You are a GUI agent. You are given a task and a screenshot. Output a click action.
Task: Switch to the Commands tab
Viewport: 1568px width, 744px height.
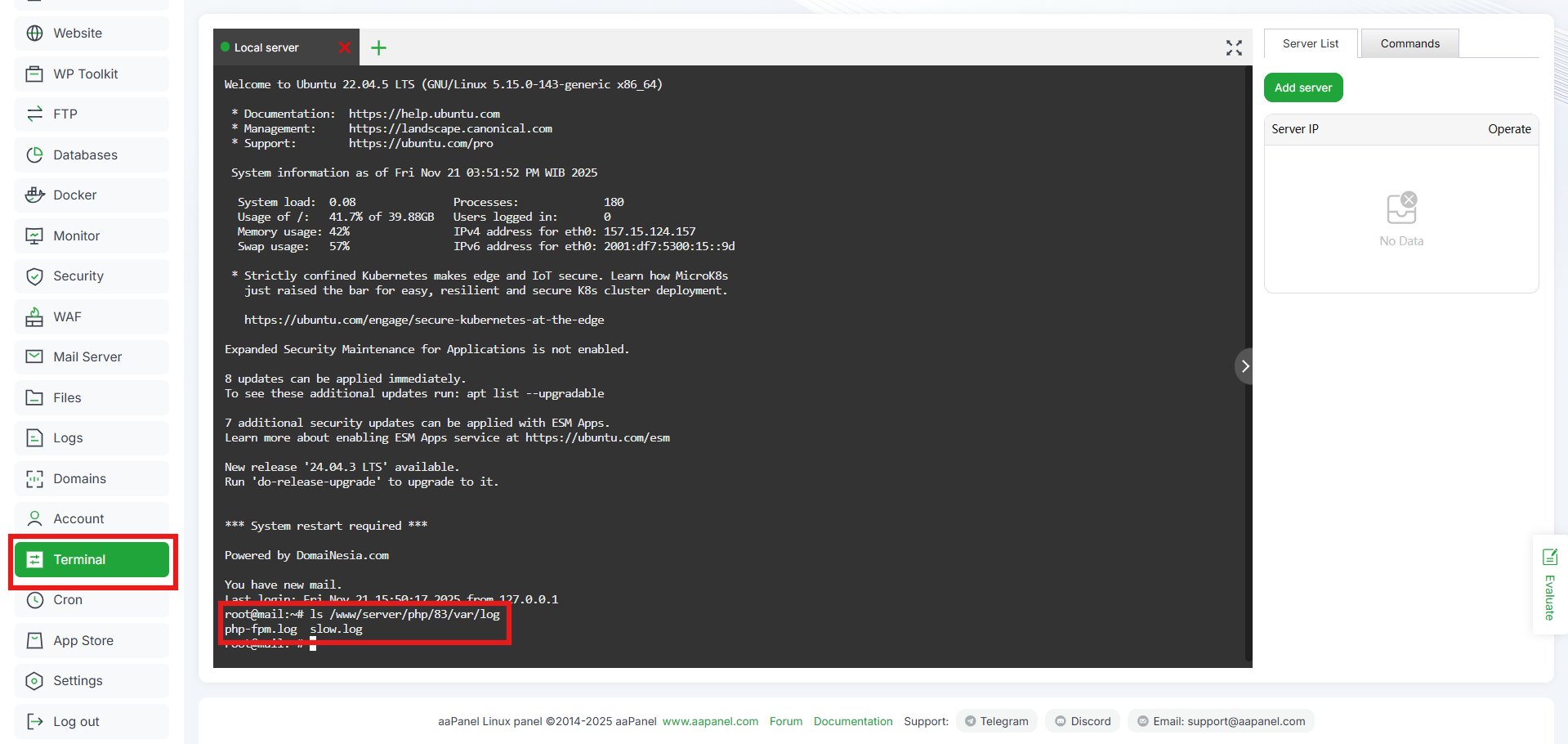pos(1410,43)
